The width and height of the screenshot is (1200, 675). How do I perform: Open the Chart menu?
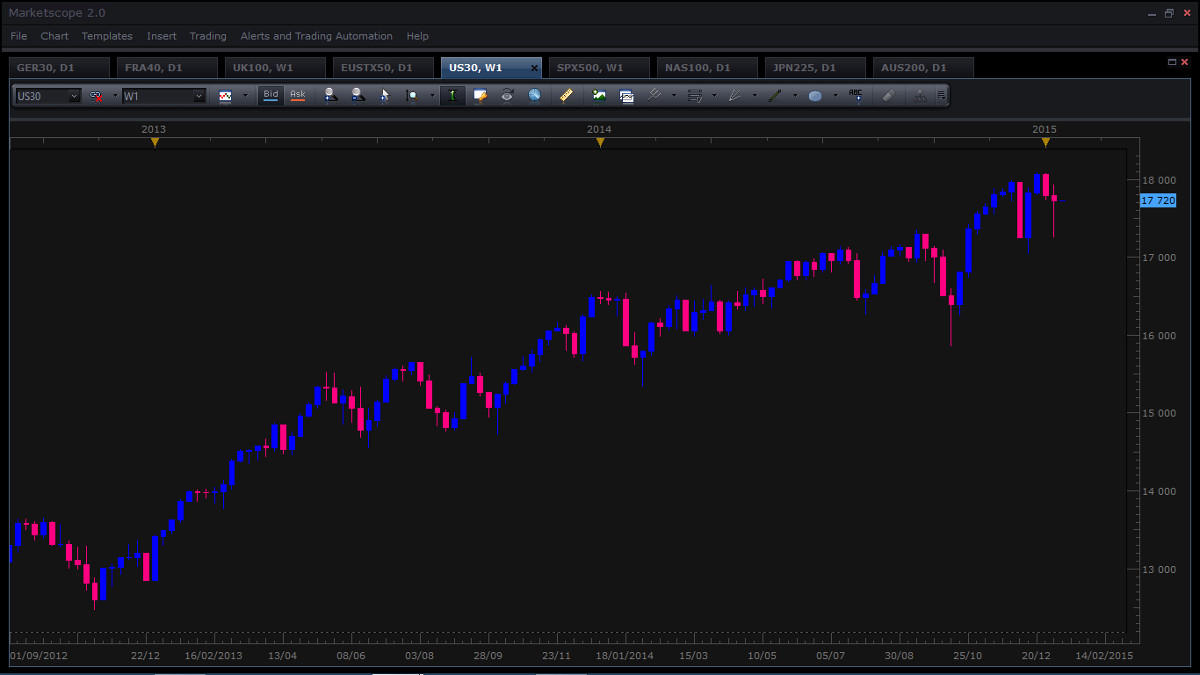55,36
